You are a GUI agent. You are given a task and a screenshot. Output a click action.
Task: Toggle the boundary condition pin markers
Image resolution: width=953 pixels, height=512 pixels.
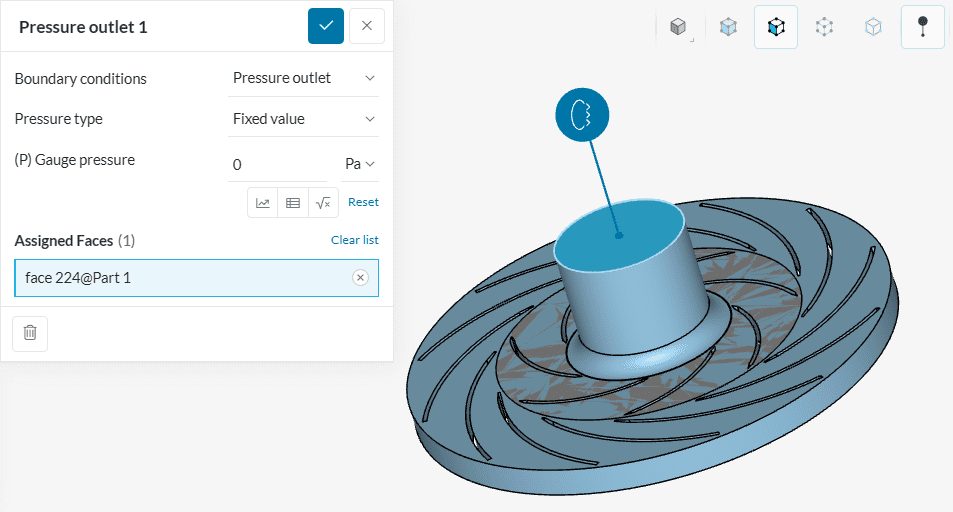[x=922, y=27]
